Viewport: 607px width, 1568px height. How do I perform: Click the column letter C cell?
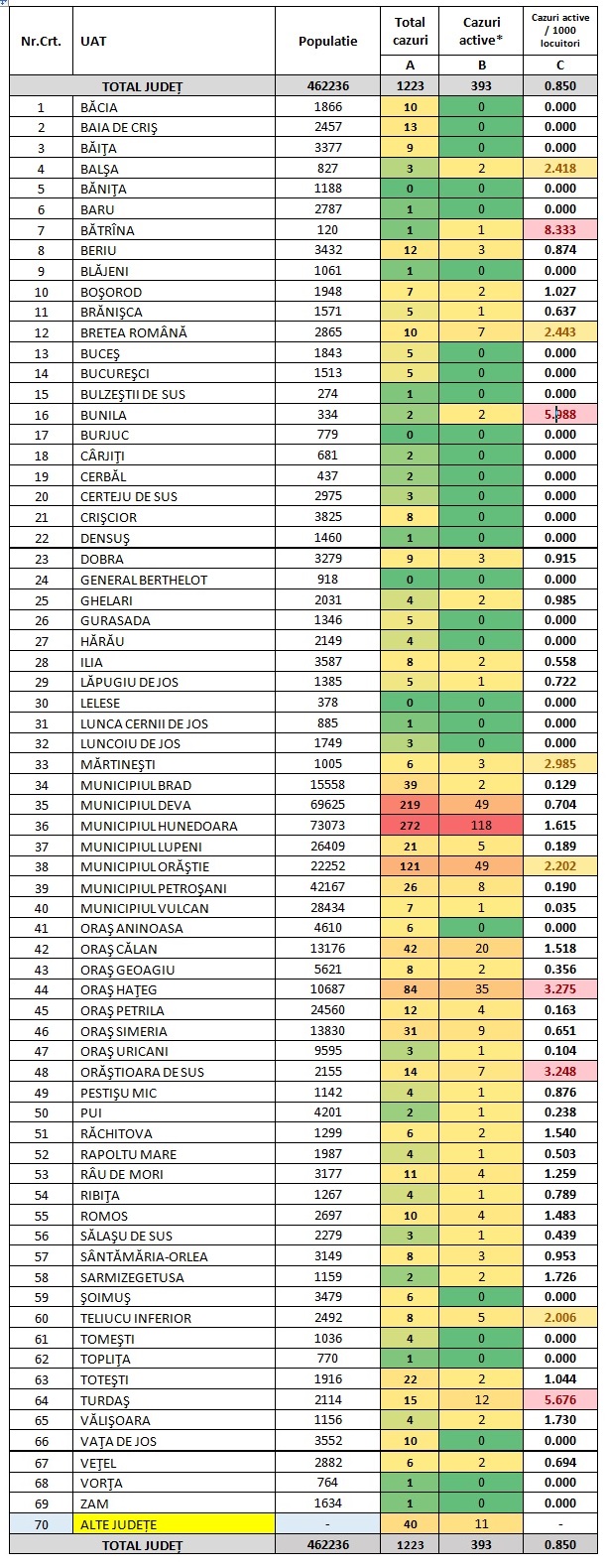[x=560, y=65]
